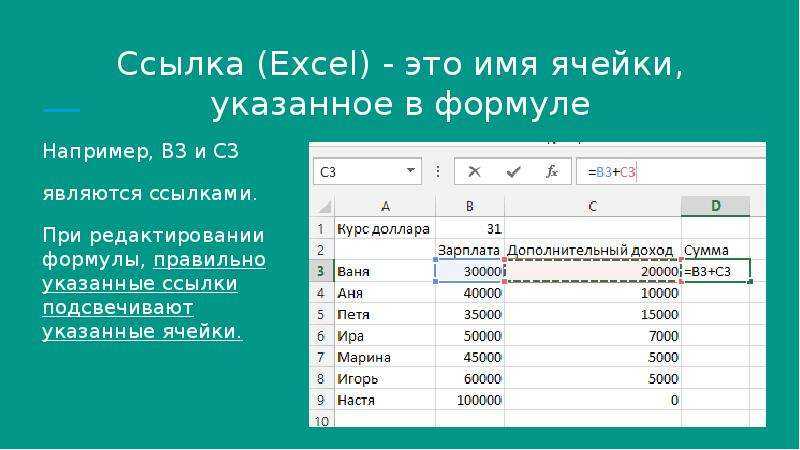Click the three-dot formula bar resize handle
The height and width of the screenshot is (450, 800).
coord(437,172)
